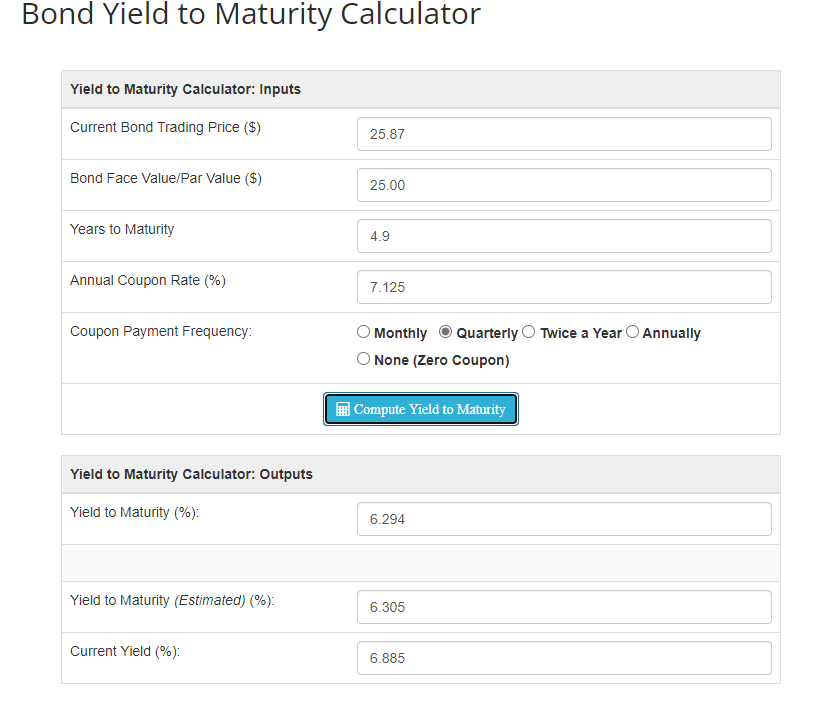This screenshot has height=707, width=821.
Task: Focus the Current Yield output field
Action: 564,658
